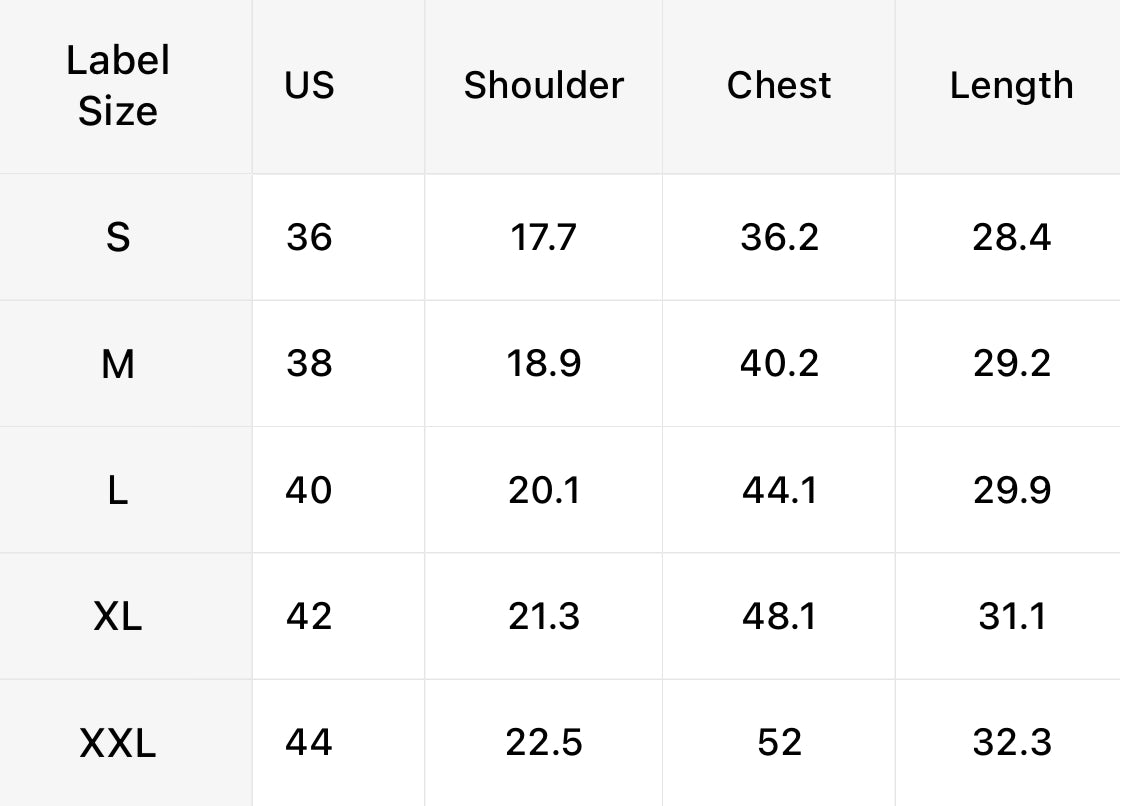Select the XXL size row label

[x=118, y=743]
